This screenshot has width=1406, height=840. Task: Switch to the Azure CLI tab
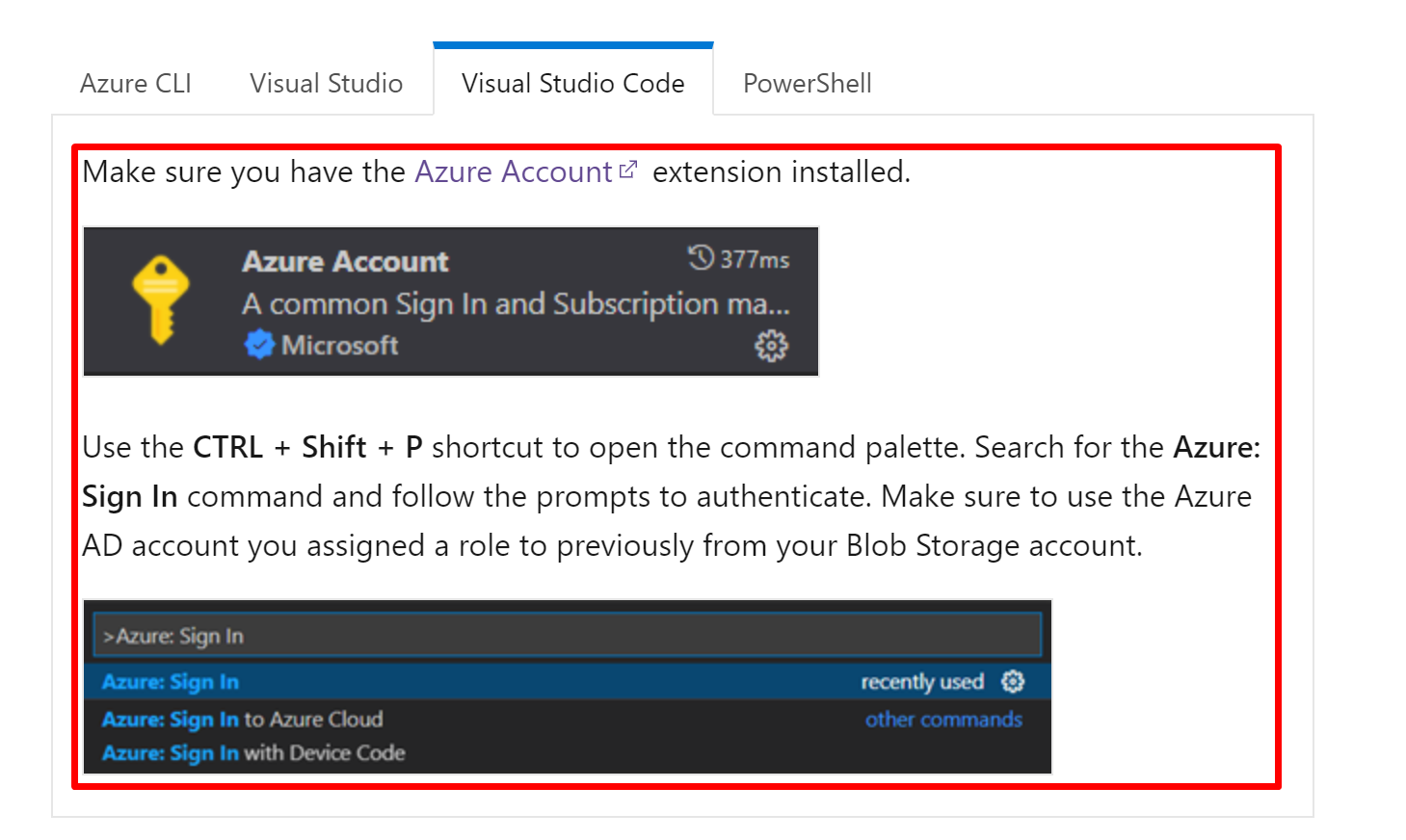(135, 83)
